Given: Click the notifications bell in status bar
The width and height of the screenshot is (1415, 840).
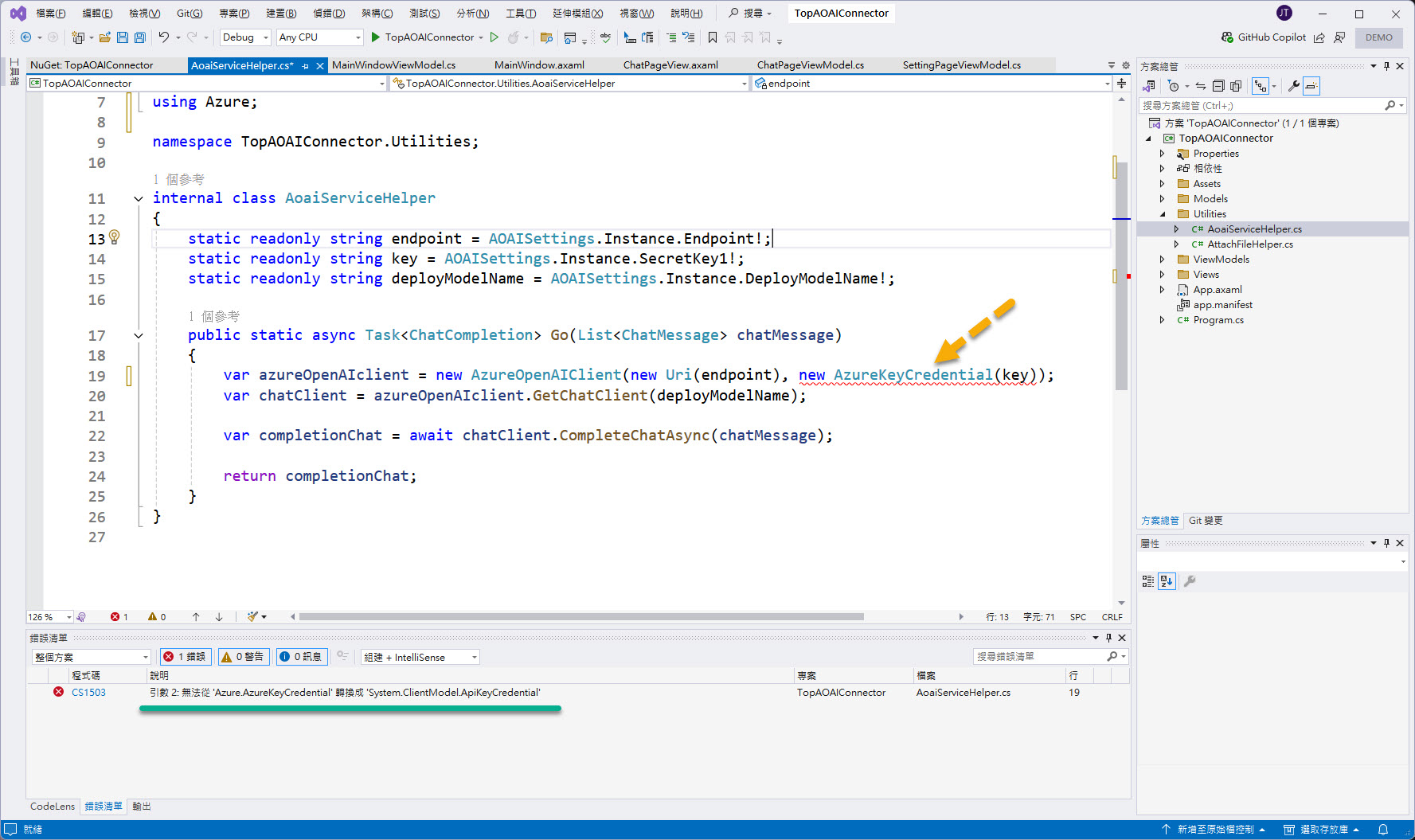Looking at the screenshot, I should pos(1383,830).
